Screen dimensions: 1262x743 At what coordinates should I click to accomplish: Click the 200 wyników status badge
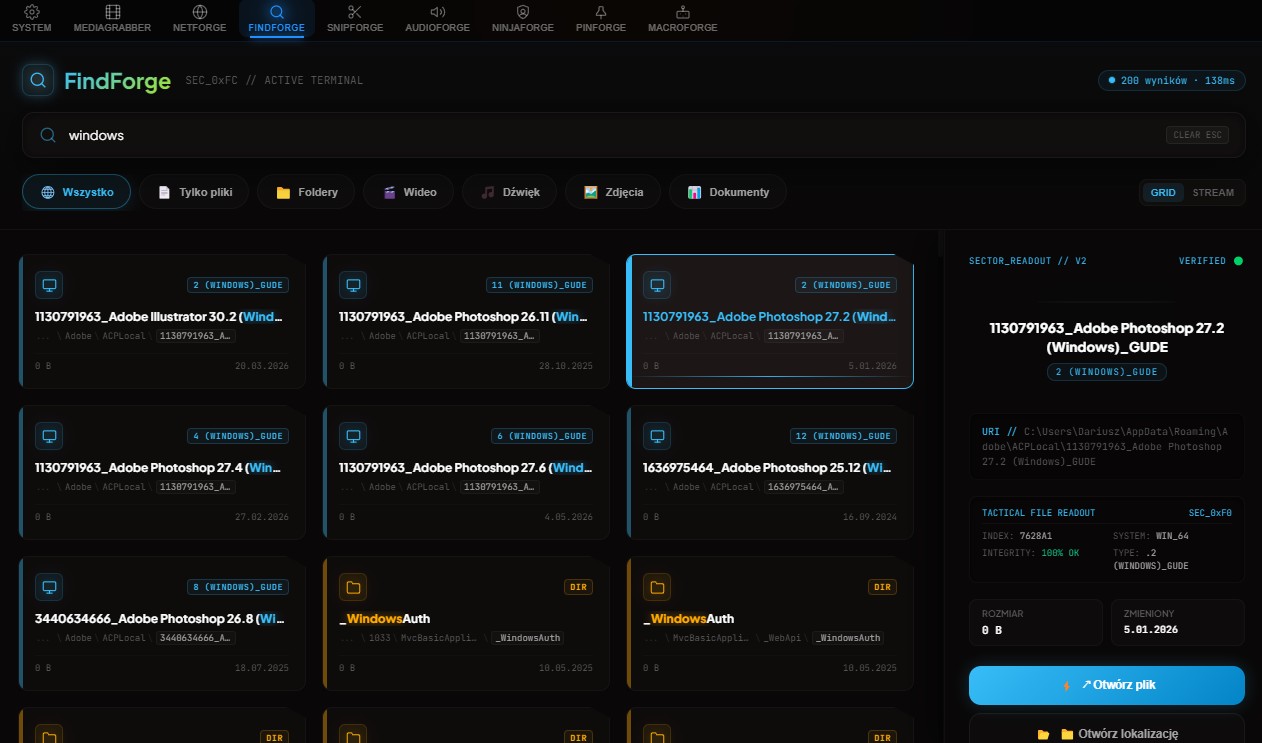1172,80
